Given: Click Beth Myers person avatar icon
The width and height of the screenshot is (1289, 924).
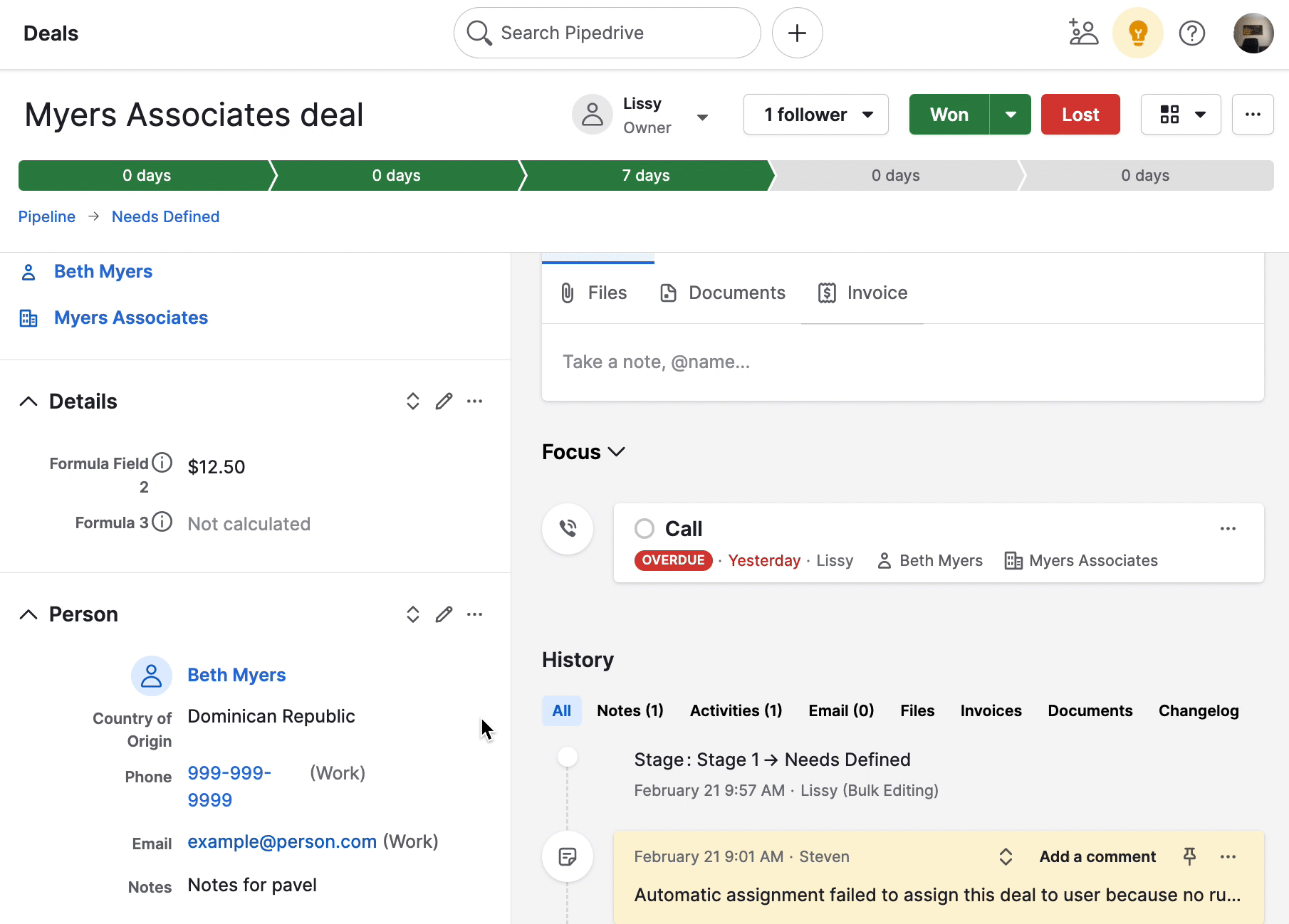Looking at the screenshot, I should click(x=152, y=676).
